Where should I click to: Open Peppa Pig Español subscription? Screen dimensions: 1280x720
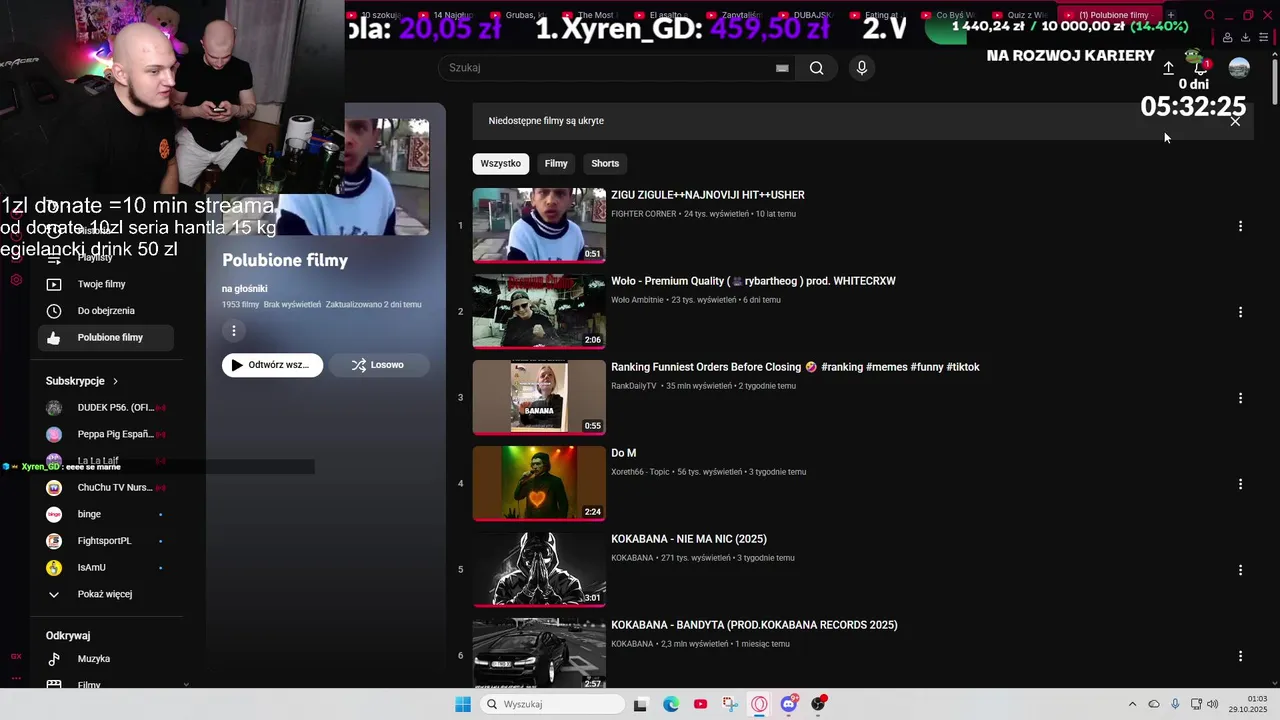click(x=105, y=434)
